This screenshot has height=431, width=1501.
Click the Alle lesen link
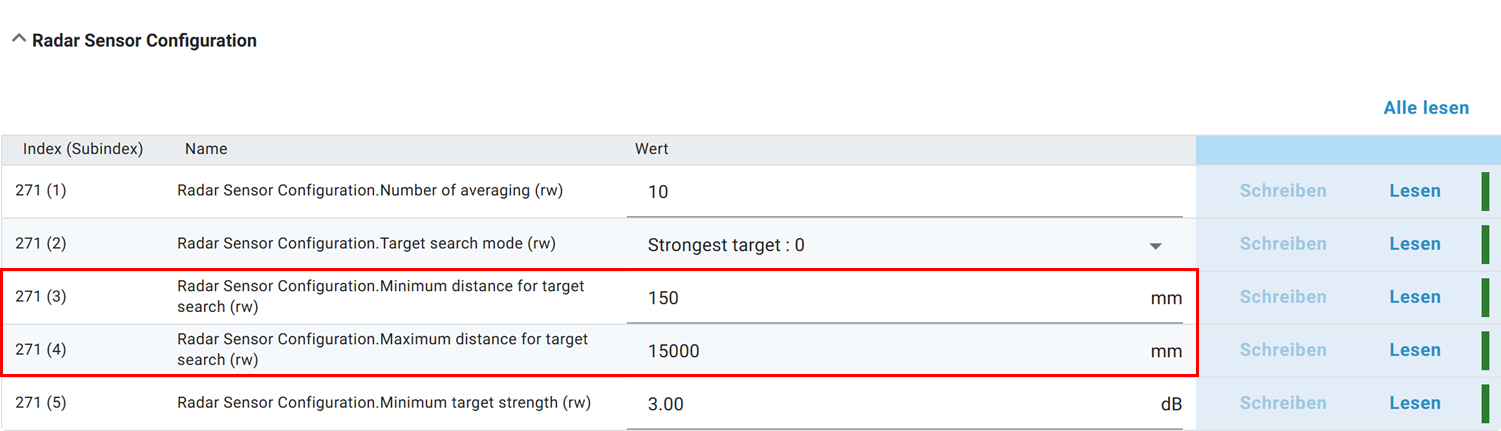coord(1426,107)
